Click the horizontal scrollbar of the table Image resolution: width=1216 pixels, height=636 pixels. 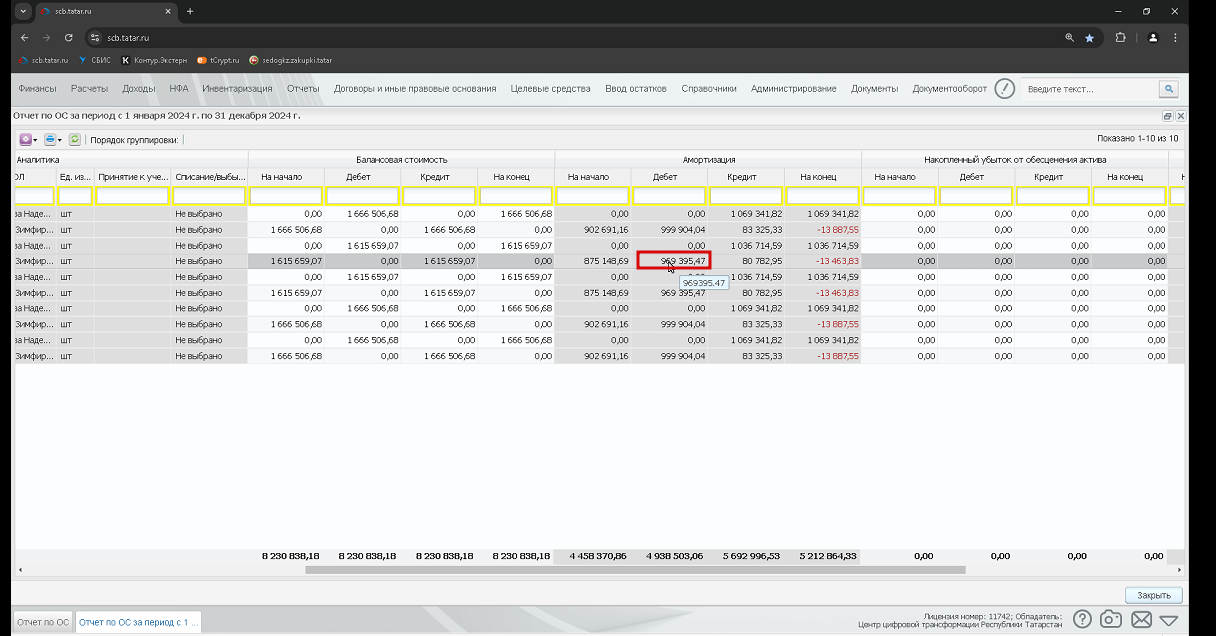(x=635, y=570)
